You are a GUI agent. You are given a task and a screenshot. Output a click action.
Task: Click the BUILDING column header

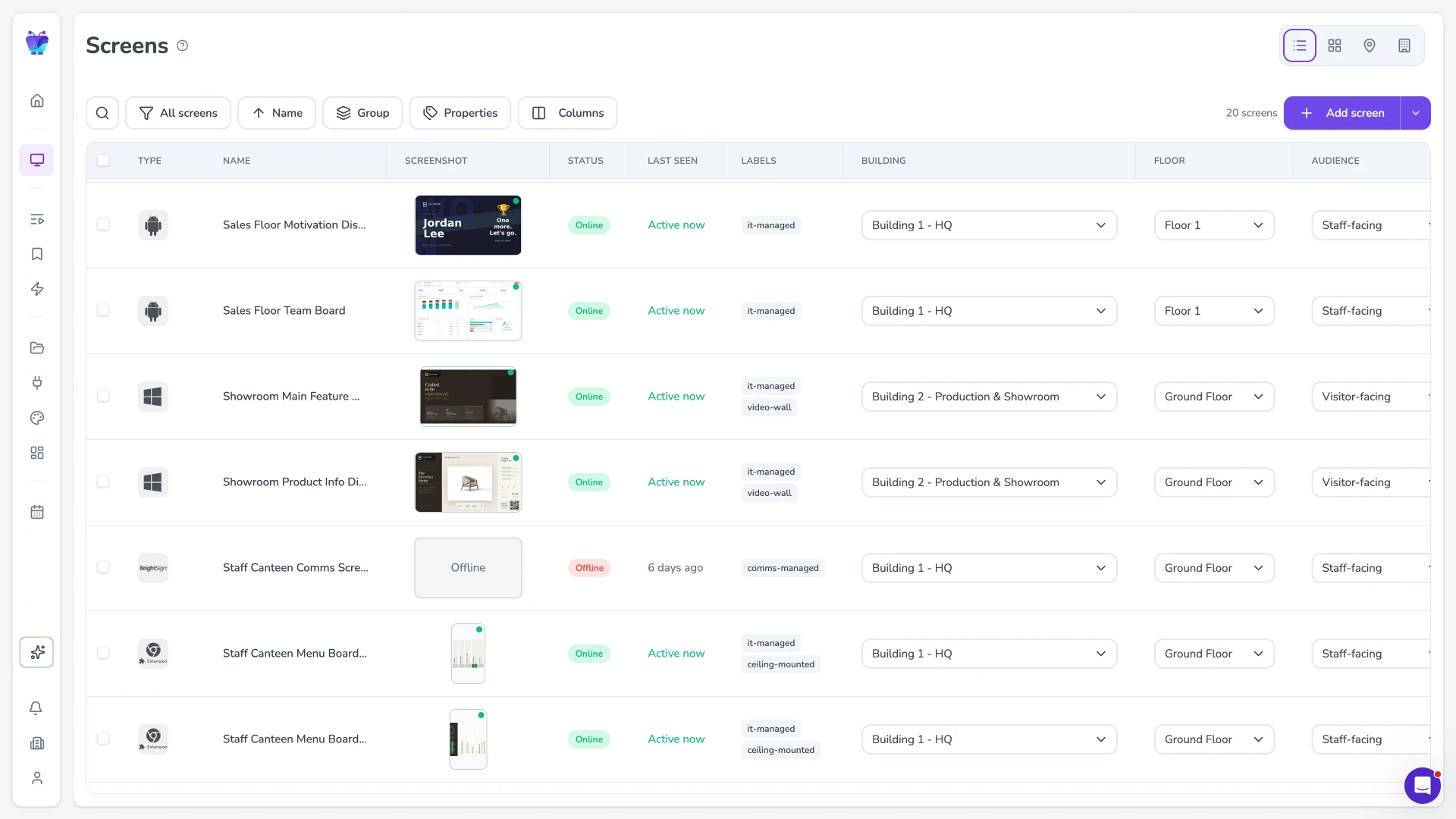(883, 161)
